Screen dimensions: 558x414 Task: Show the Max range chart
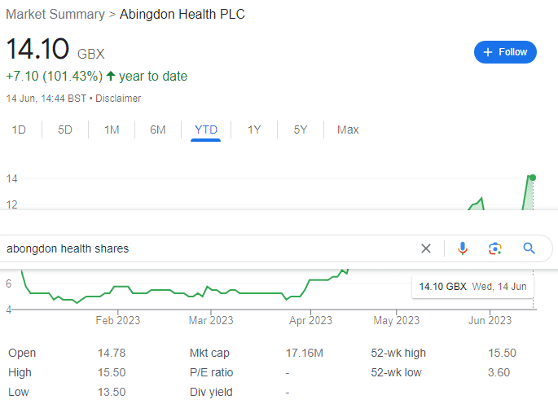[348, 130]
